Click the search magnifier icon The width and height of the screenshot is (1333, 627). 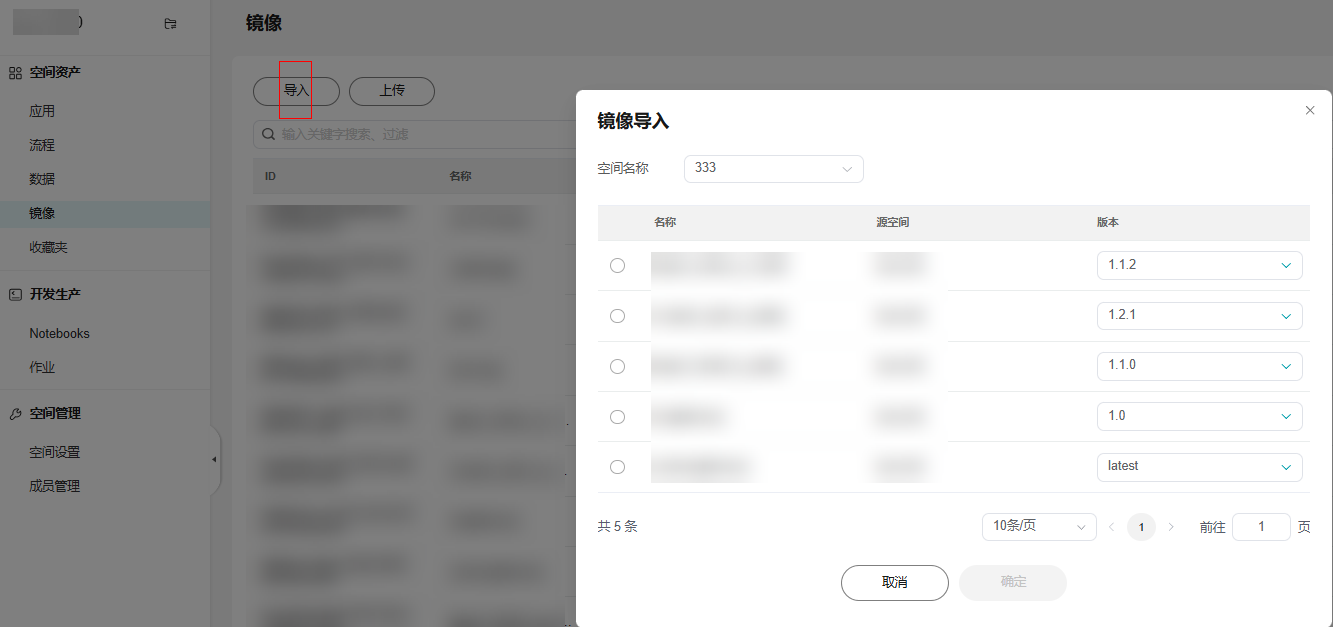click(x=268, y=134)
